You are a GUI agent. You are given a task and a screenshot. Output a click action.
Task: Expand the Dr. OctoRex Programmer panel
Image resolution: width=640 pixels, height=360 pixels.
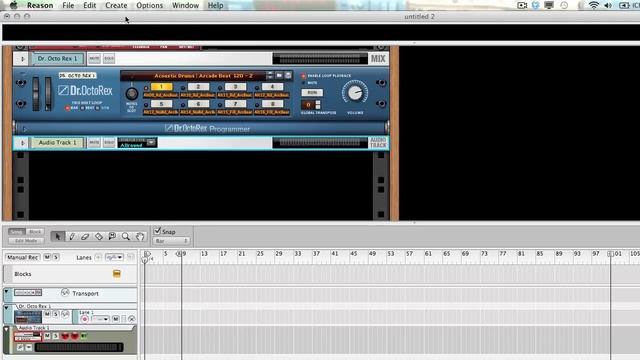coord(25,129)
